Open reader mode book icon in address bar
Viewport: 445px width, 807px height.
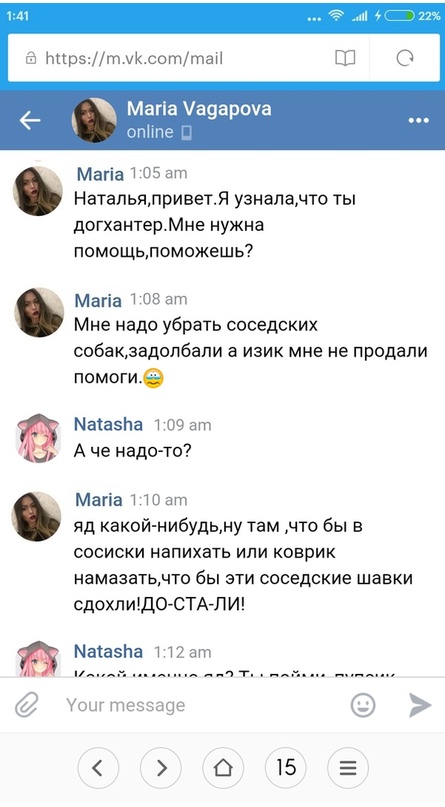[345, 58]
